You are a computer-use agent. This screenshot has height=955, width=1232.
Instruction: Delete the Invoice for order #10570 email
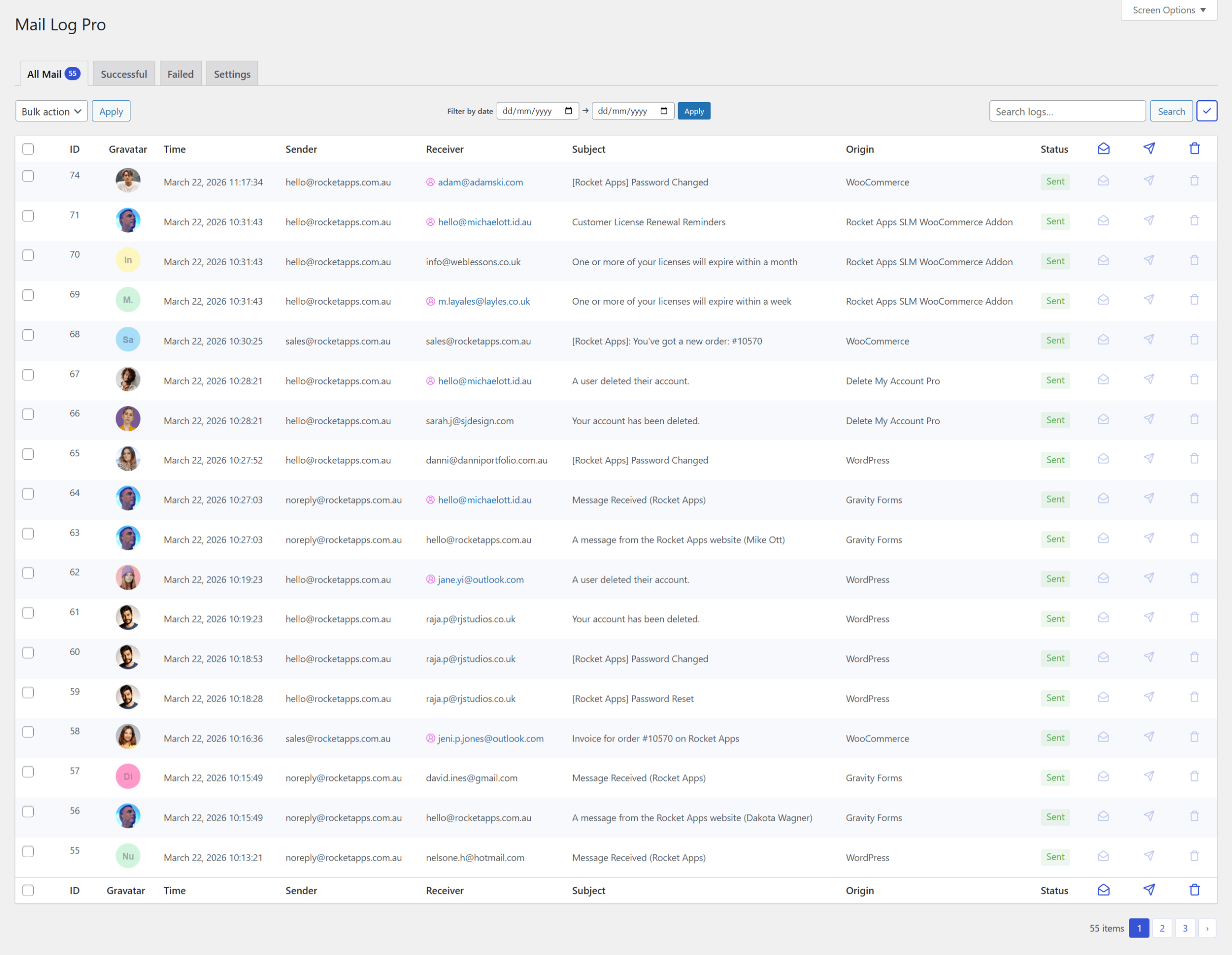[1194, 736]
